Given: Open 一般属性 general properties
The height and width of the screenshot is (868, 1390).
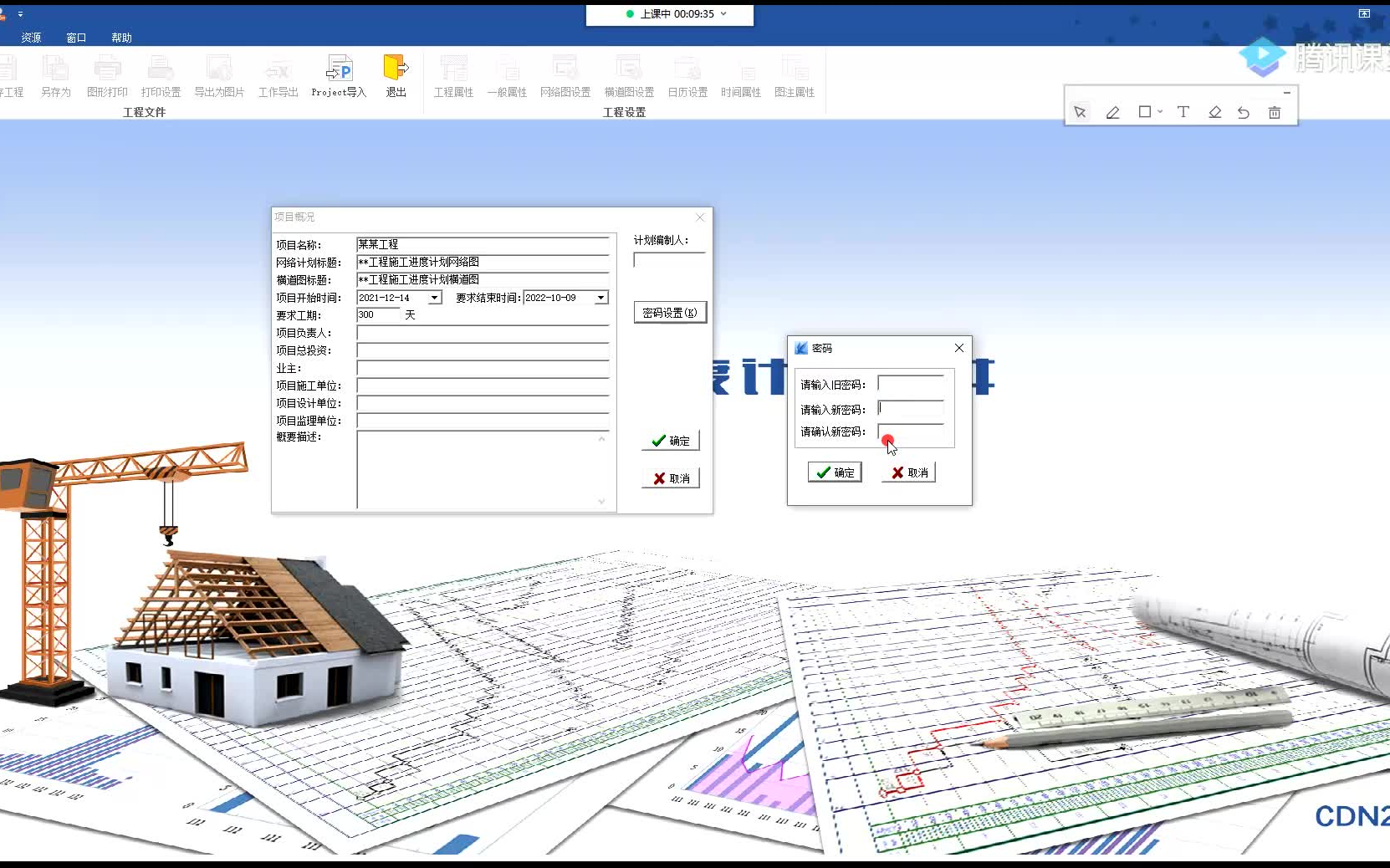Looking at the screenshot, I should tap(507, 76).
